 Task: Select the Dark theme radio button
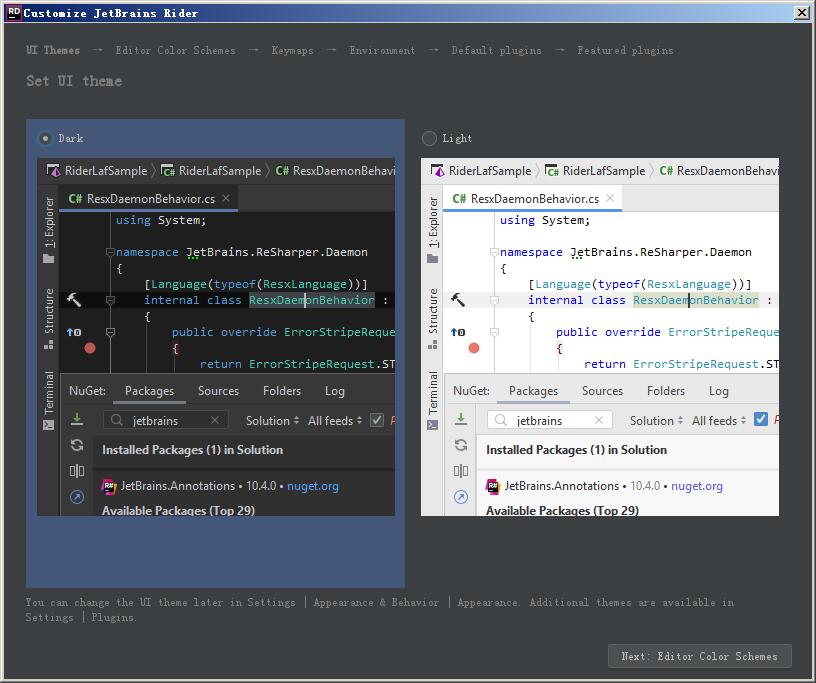pyautogui.click(x=45, y=138)
